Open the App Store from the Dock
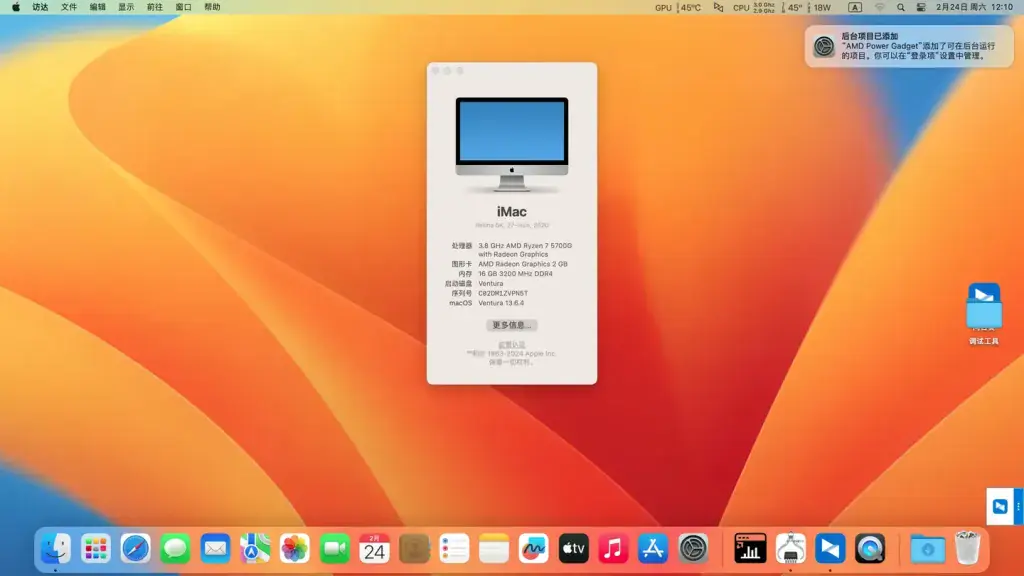This screenshot has height=576, width=1024. 653,549
